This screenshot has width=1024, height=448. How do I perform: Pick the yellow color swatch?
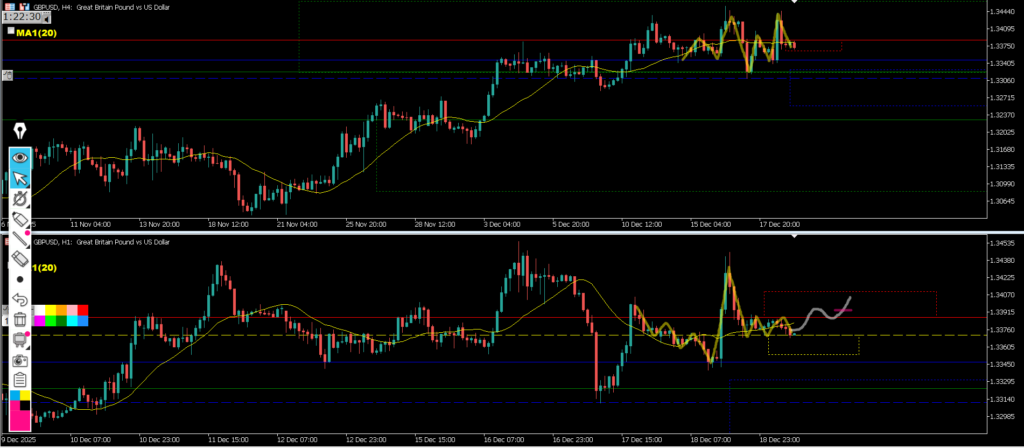49,310
